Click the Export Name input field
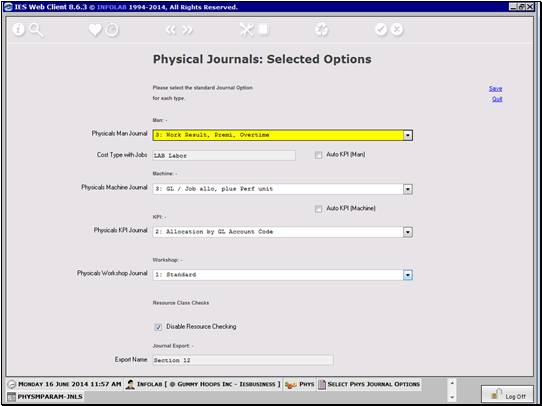The height and width of the screenshot is (406, 542). pyautogui.click(x=243, y=360)
